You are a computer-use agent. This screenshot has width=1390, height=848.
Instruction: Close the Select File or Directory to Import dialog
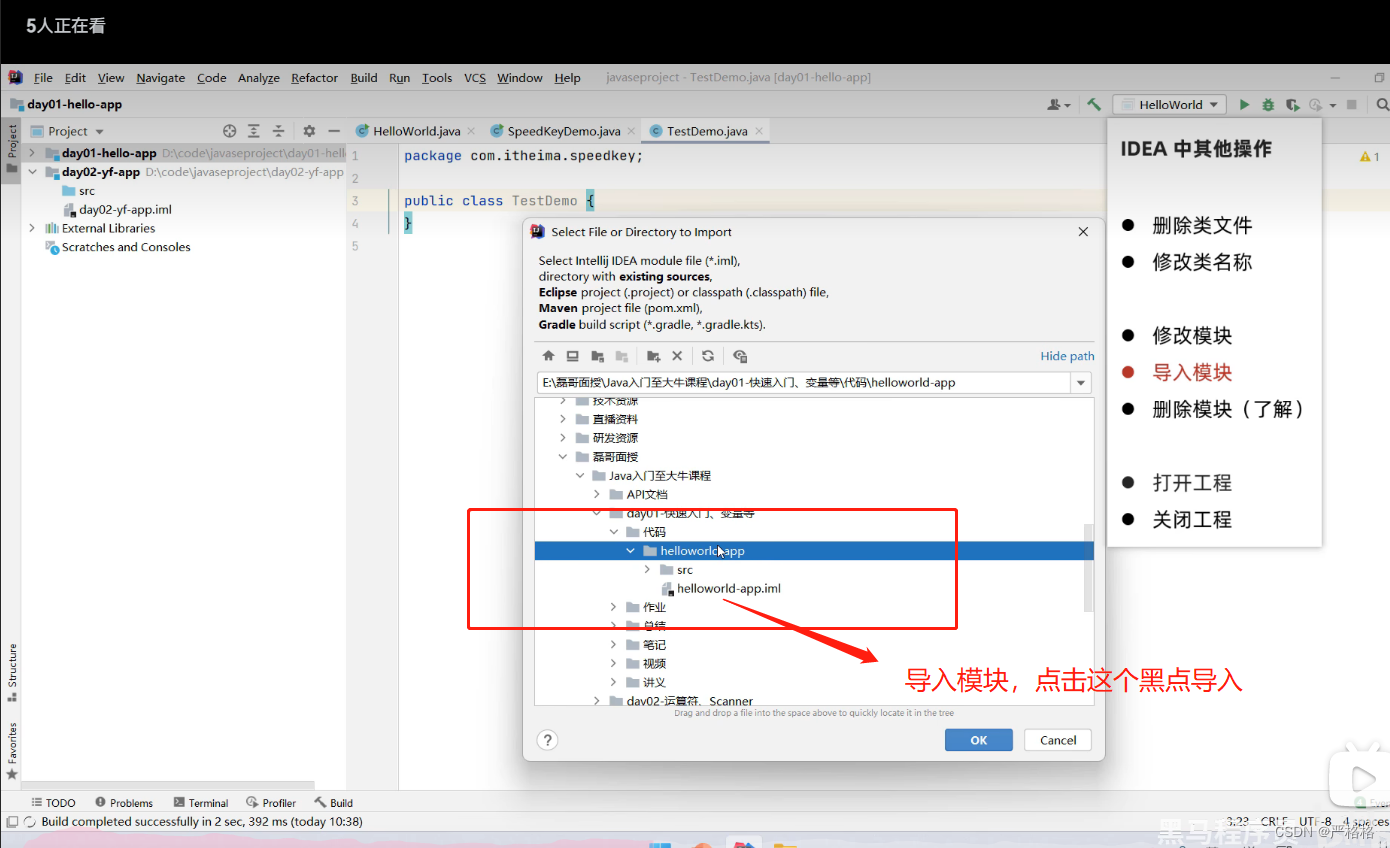coord(1083,231)
